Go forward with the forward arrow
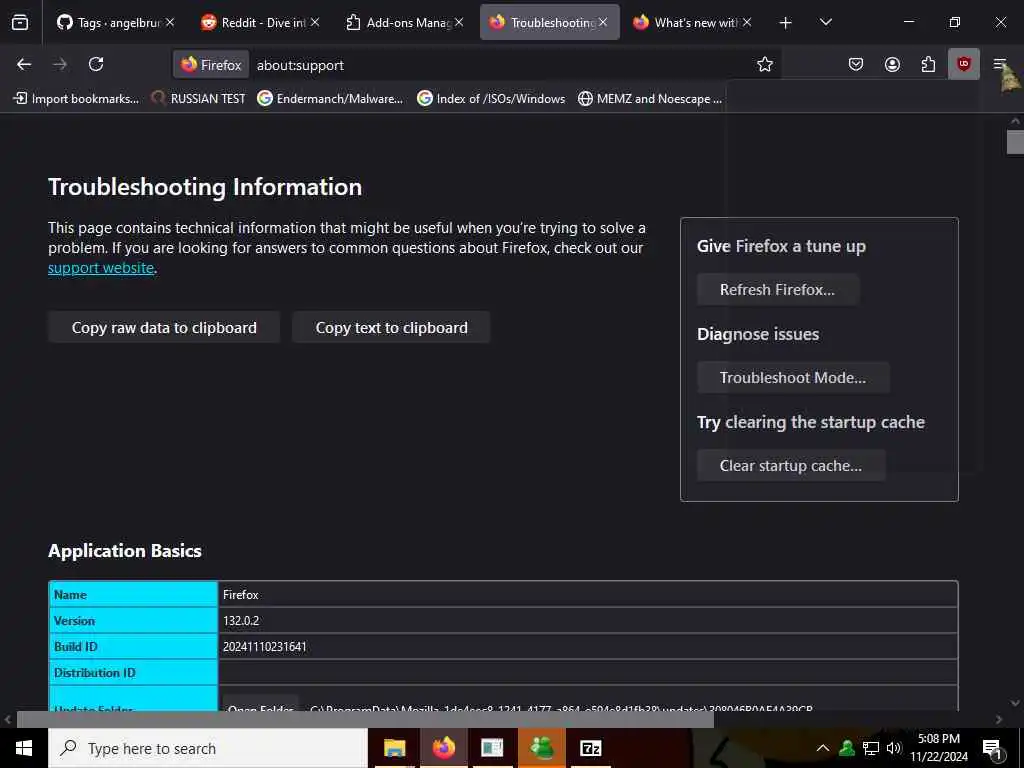The height and width of the screenshot is (768, 1024). pos(60,64)
